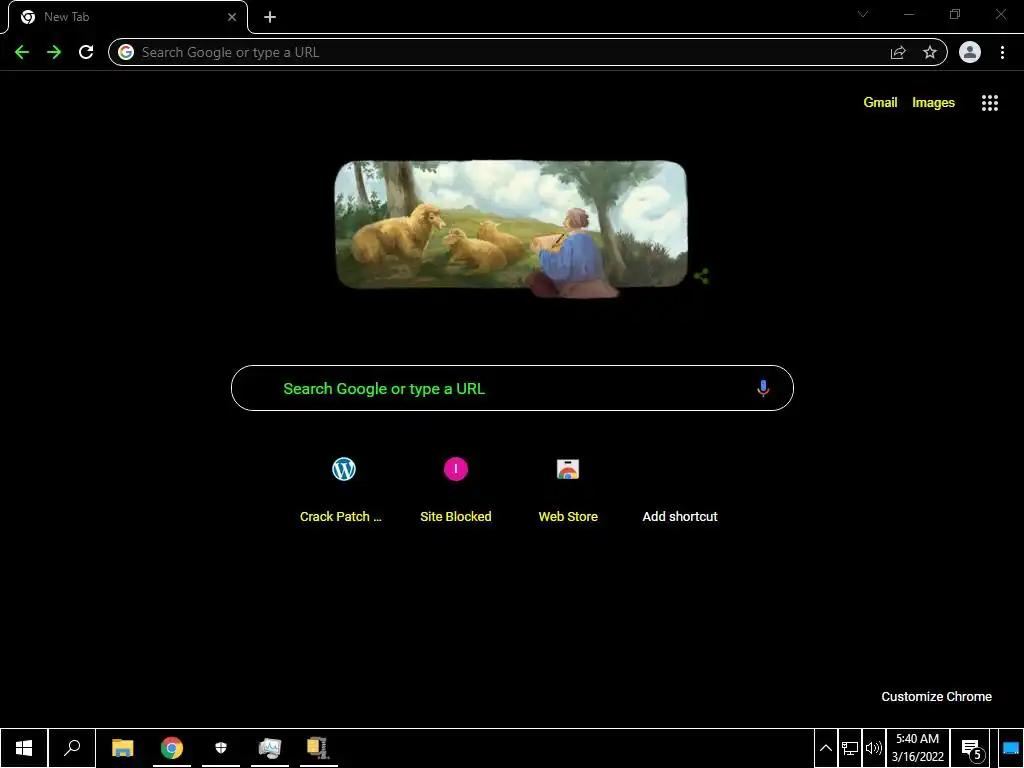Select the New Tab tab
This screenshot has width=1024, height=768.
128,17
